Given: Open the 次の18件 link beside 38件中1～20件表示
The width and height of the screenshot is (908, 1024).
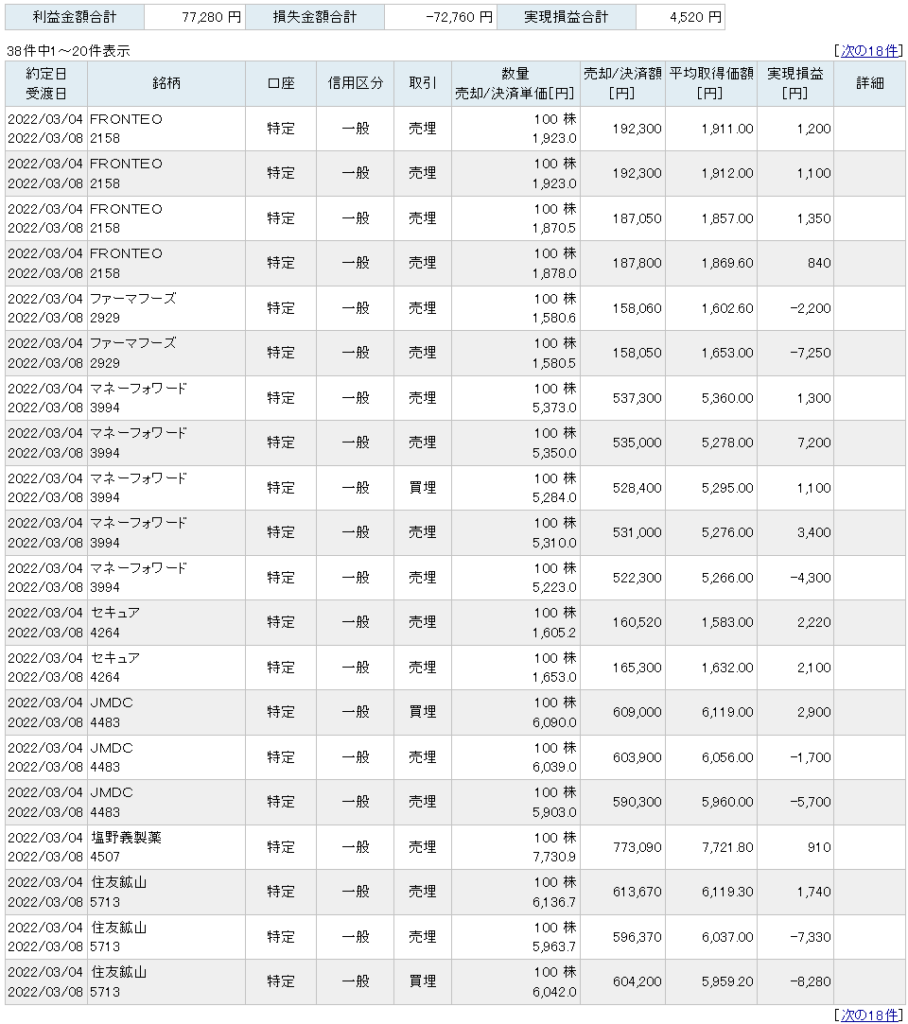Looking at the screenshot, I should 869,50.
